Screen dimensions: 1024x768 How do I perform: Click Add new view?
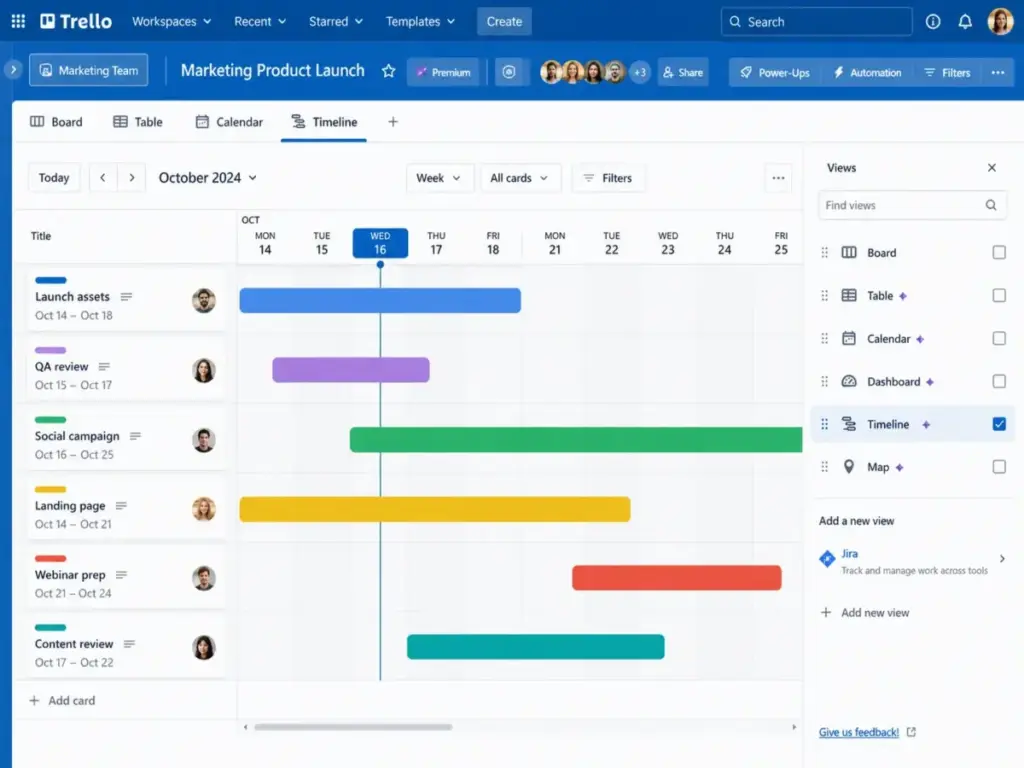tap(865, 613)
